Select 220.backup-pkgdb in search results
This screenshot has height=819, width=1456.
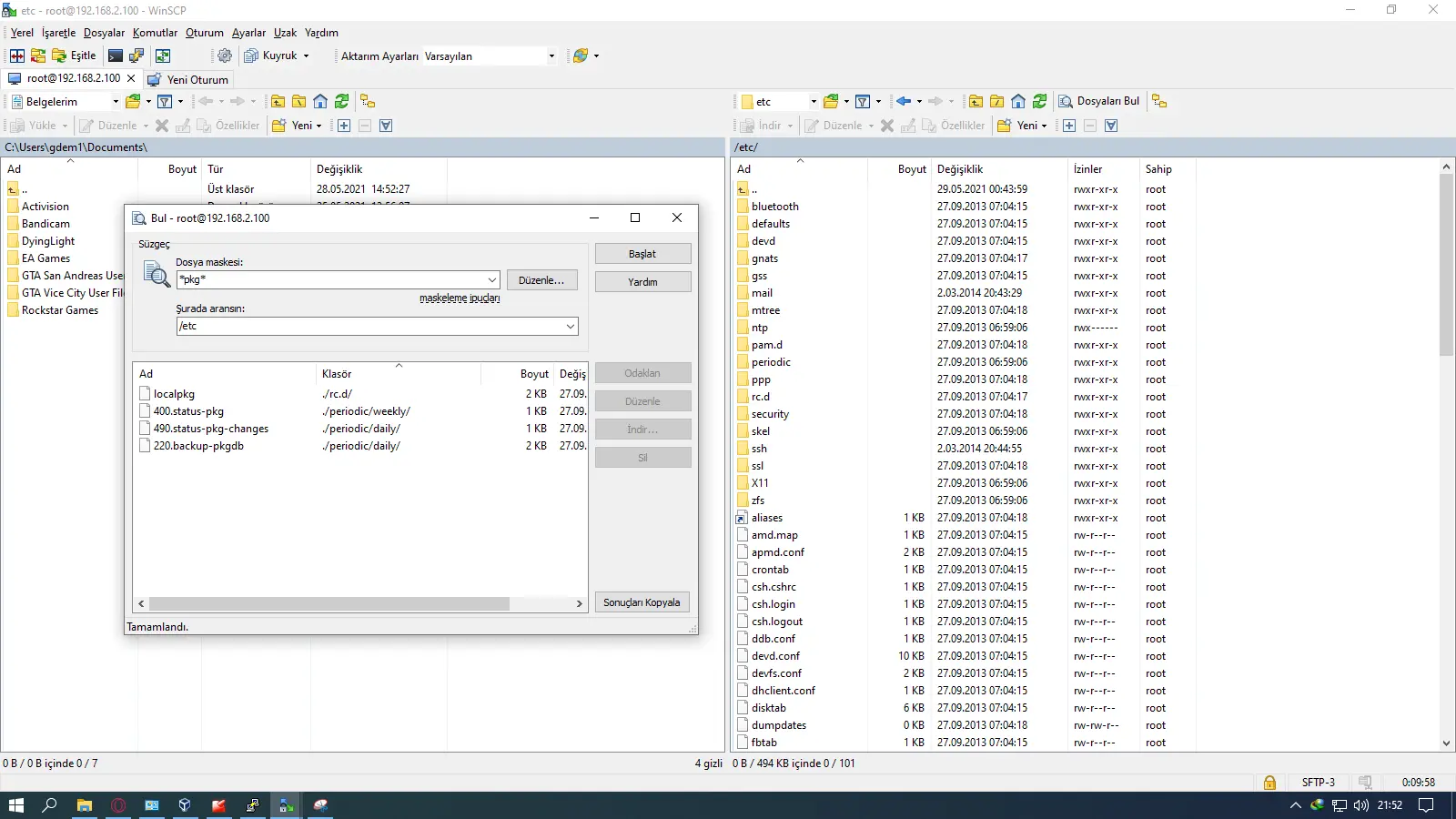click(198, 446)
